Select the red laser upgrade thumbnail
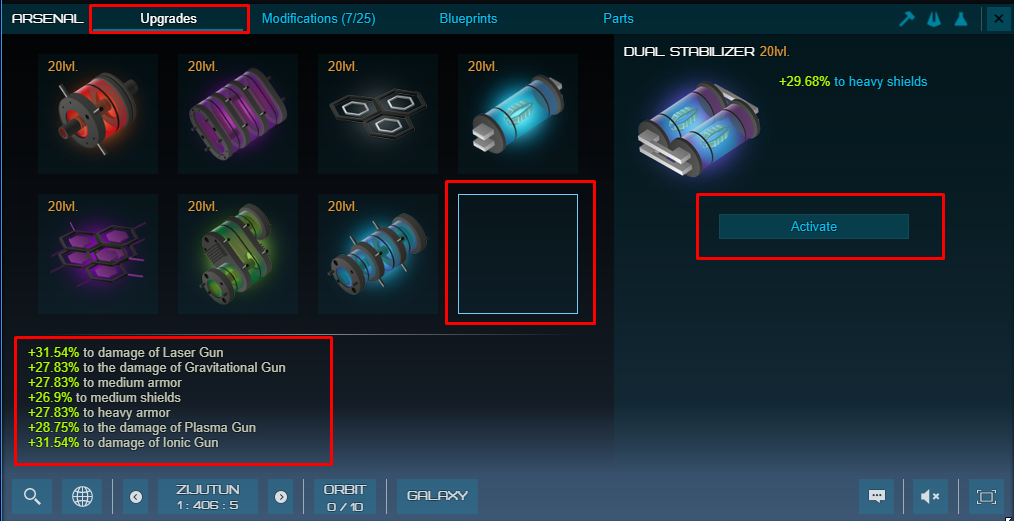The height and width of the screenshot is (521, 1014). point(98,114)
